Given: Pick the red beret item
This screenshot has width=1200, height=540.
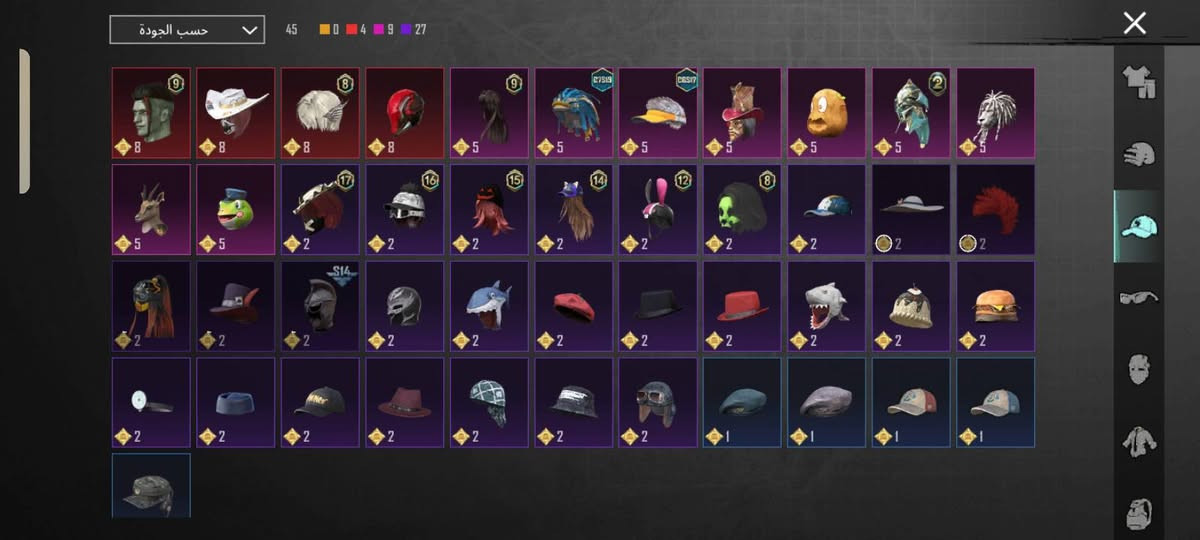Looking at the screenshot, I should coord(573,306).
